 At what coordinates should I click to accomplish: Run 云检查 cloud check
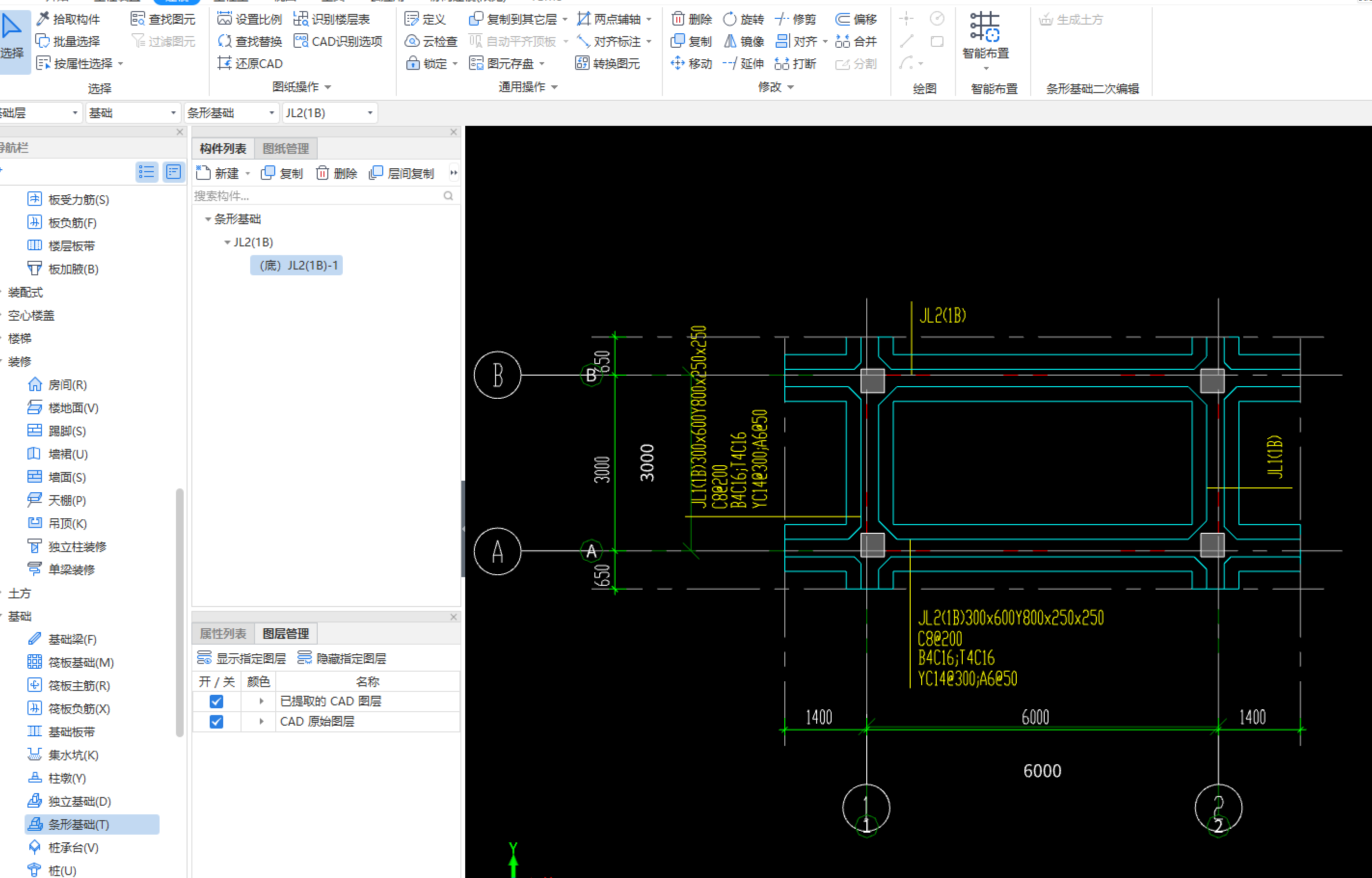[431, 41]
